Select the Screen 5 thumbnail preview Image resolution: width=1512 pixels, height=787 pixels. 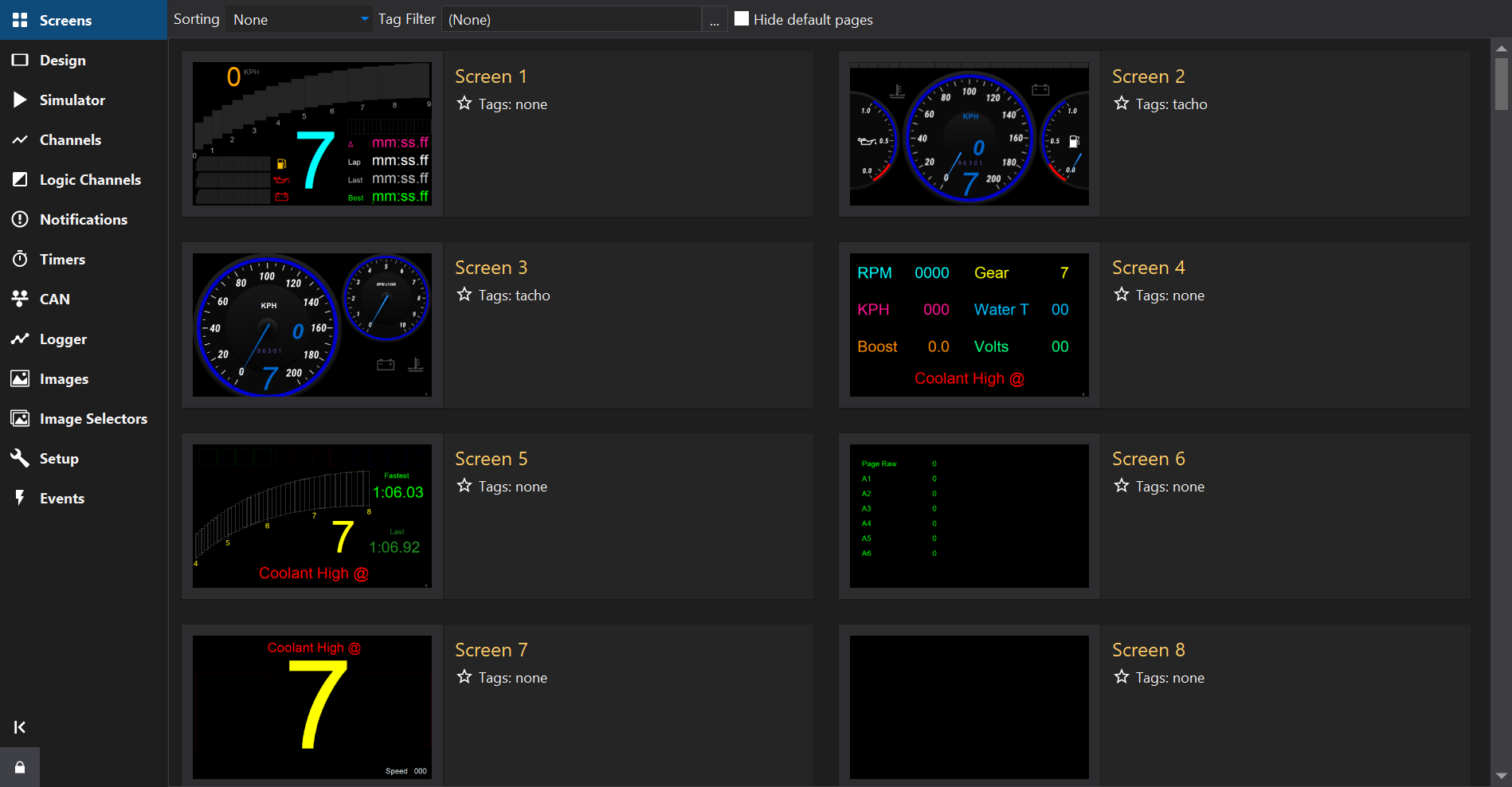[312, 516]
